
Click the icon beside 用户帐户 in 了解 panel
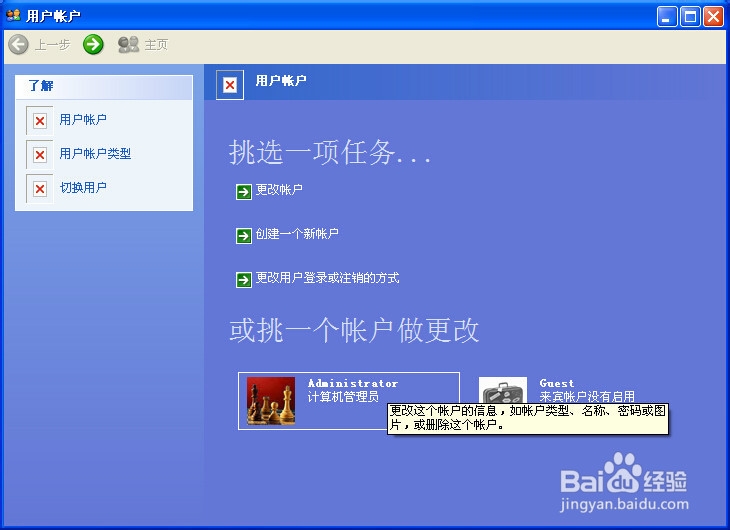coord(40,121)
